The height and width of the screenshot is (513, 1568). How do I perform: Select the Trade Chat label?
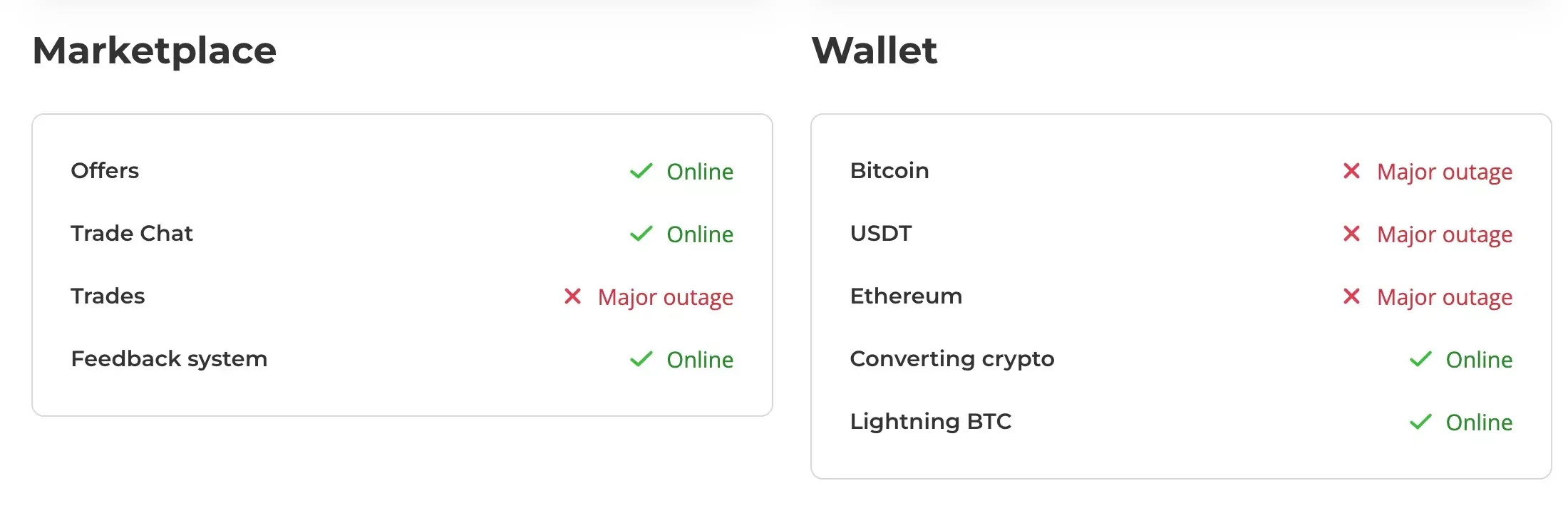pyautogui.click(x=132, y=234)
